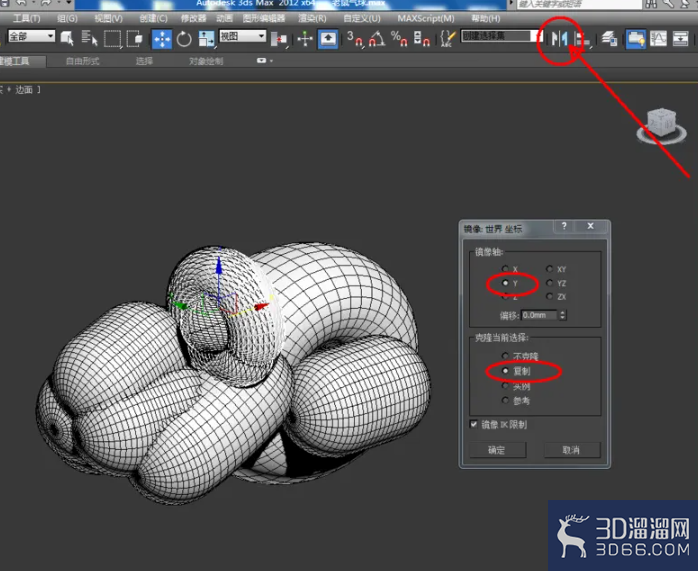Click the 确定 button in mirror dialog
Screen dimensions: 698x571
[497, 450]
